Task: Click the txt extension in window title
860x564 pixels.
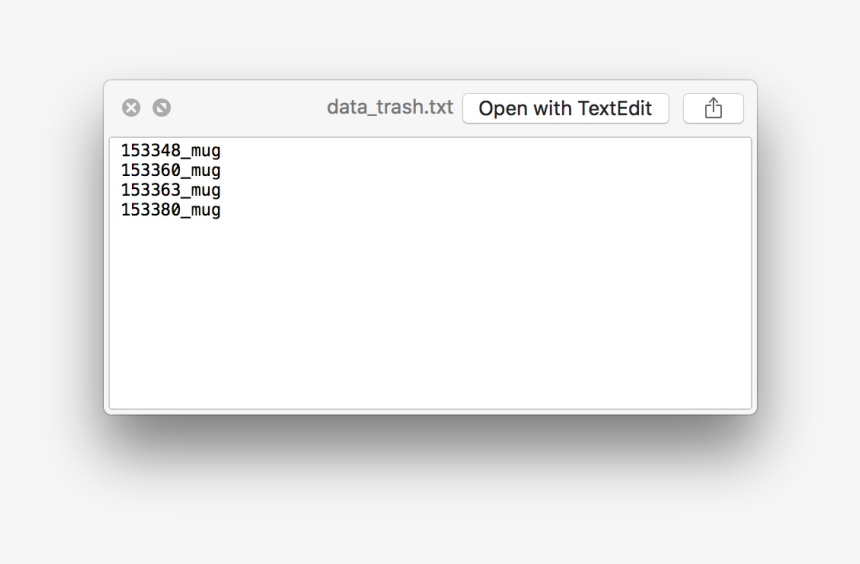Action: click(438, 107)
